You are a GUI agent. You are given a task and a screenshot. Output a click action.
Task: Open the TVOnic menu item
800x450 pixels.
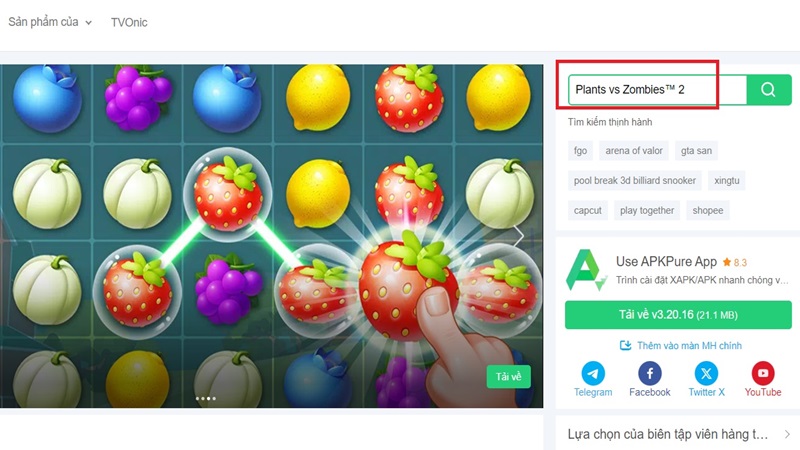click(129, 22)
